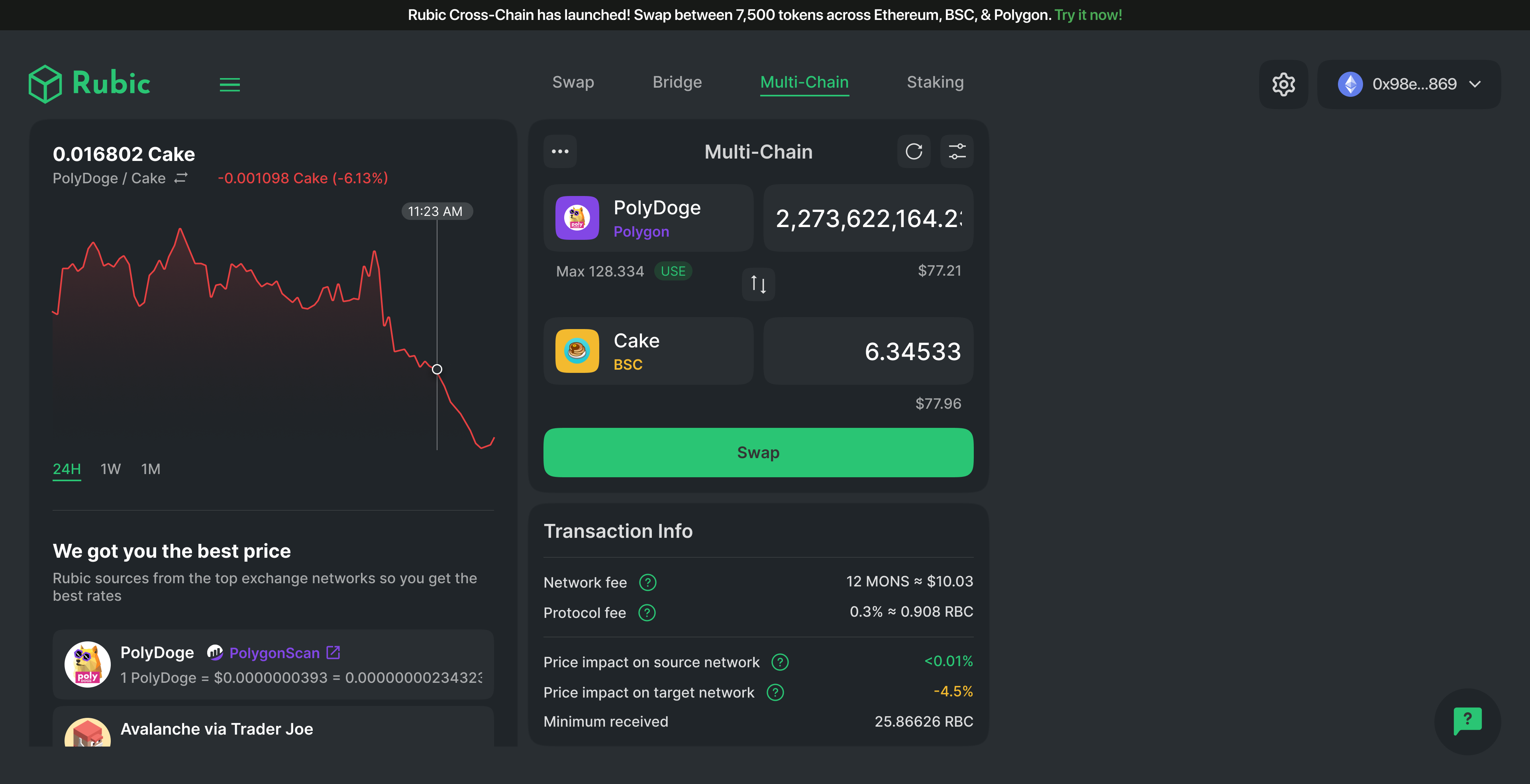This screenshot has height=784, width=1530.
Task: Switch chart range to 1W
Action: tap(110, 469)
